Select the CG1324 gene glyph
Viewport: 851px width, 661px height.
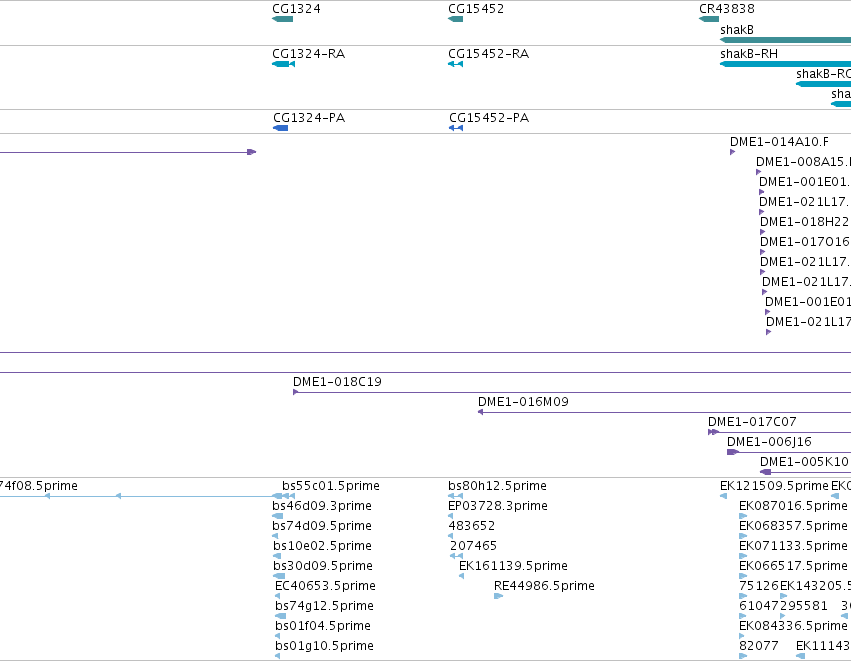point(282,19)
